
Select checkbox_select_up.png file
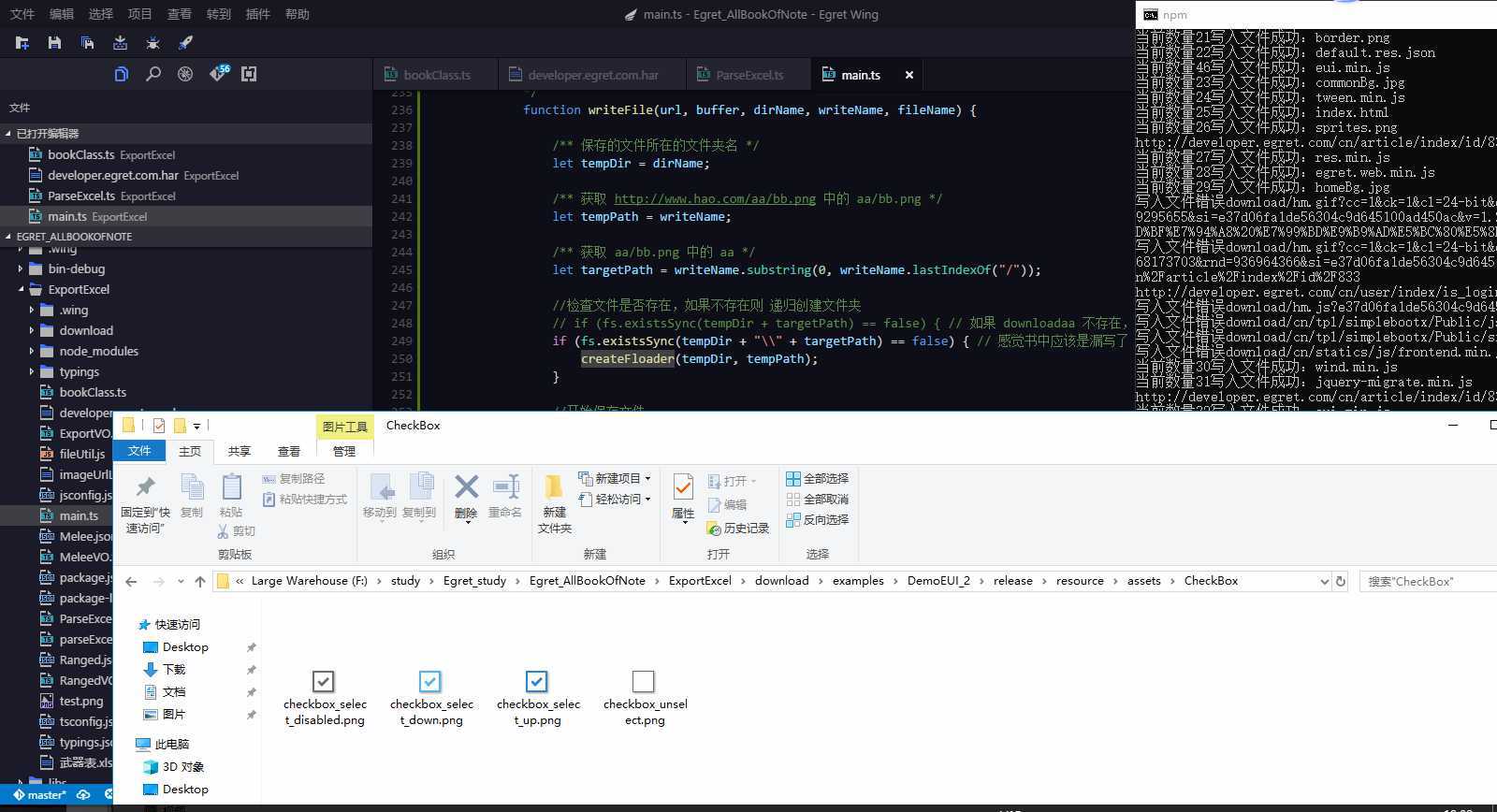(538, 698)
